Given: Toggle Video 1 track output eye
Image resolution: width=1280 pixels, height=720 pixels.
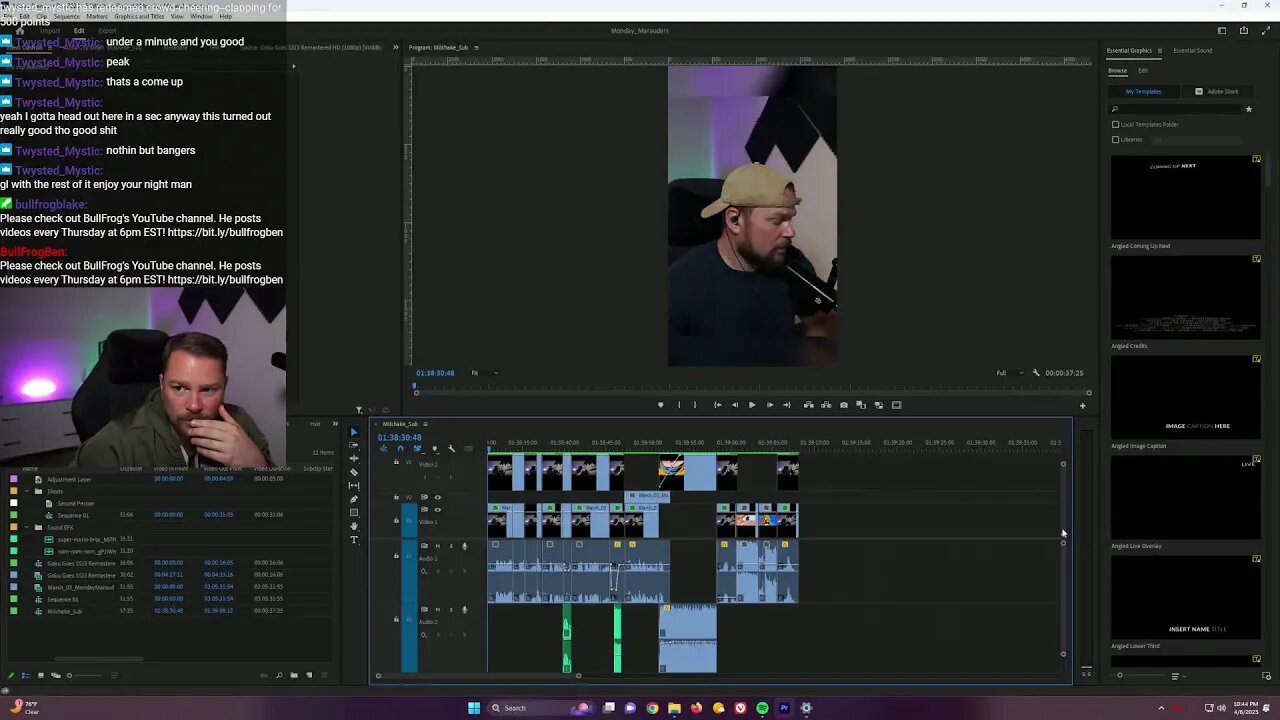Looking at the screenshot, I should click(x=437, y=510).
